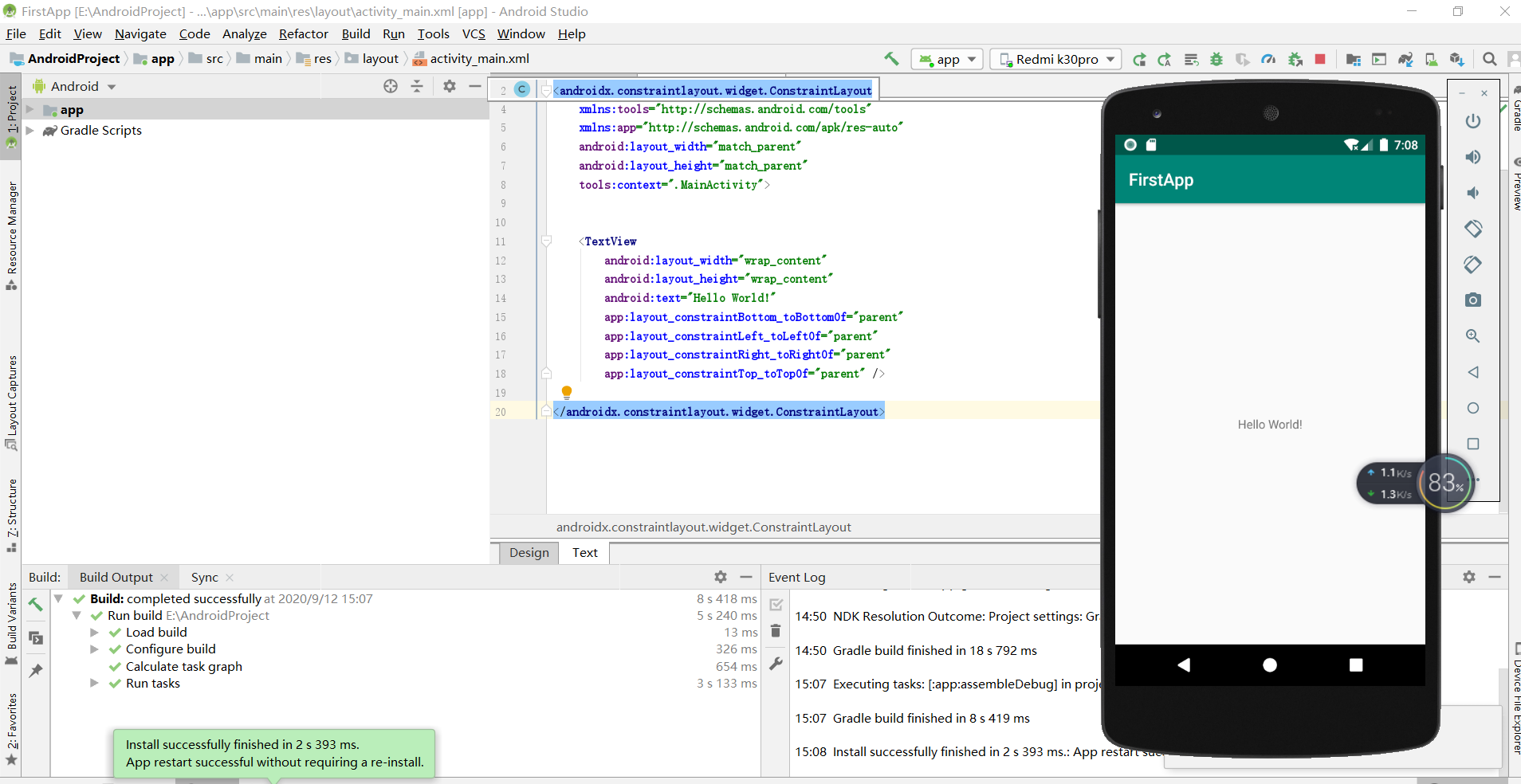Click emulator sidebar overview square icon

tap(1473, 444)
